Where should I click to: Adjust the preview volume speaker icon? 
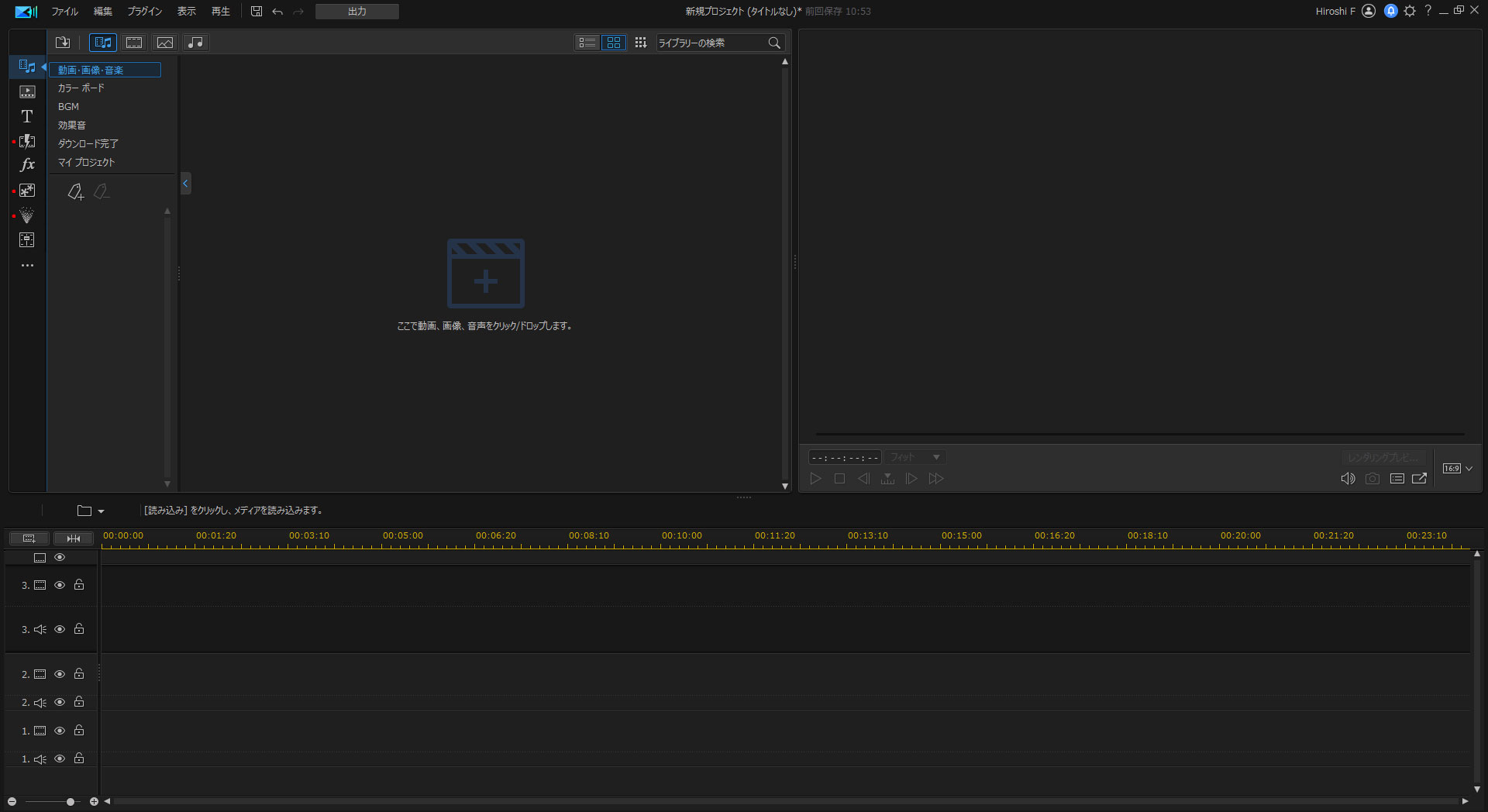[x=1348, y=479]
